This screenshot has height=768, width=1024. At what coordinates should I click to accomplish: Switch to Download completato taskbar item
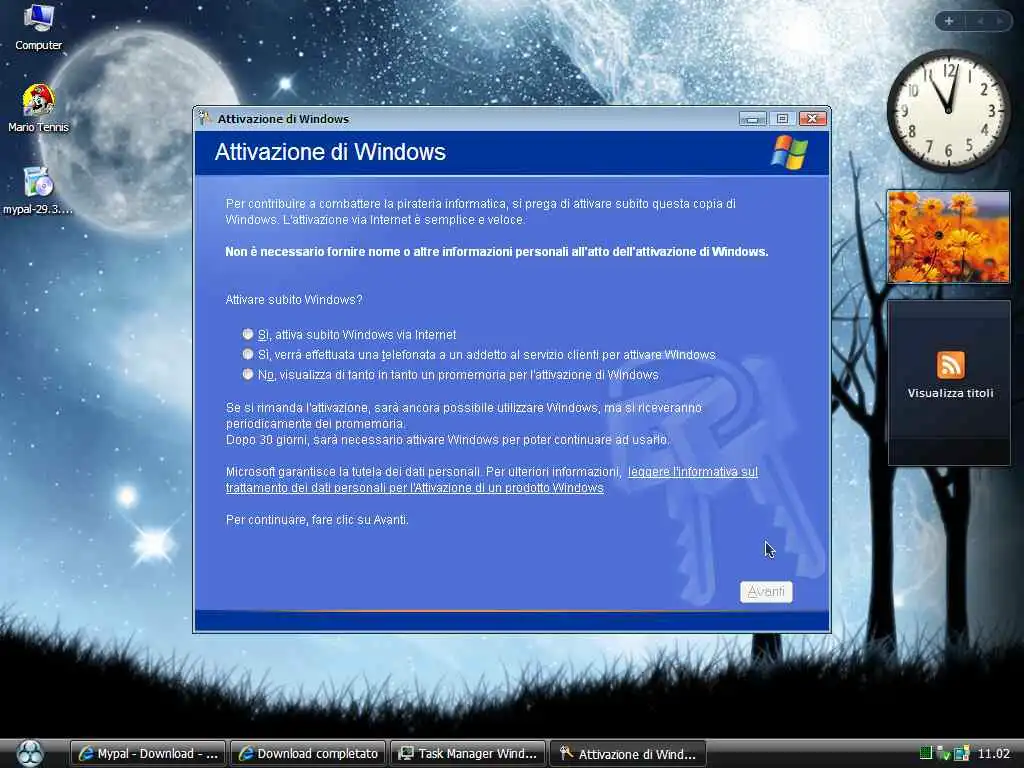tap(308, 754)
